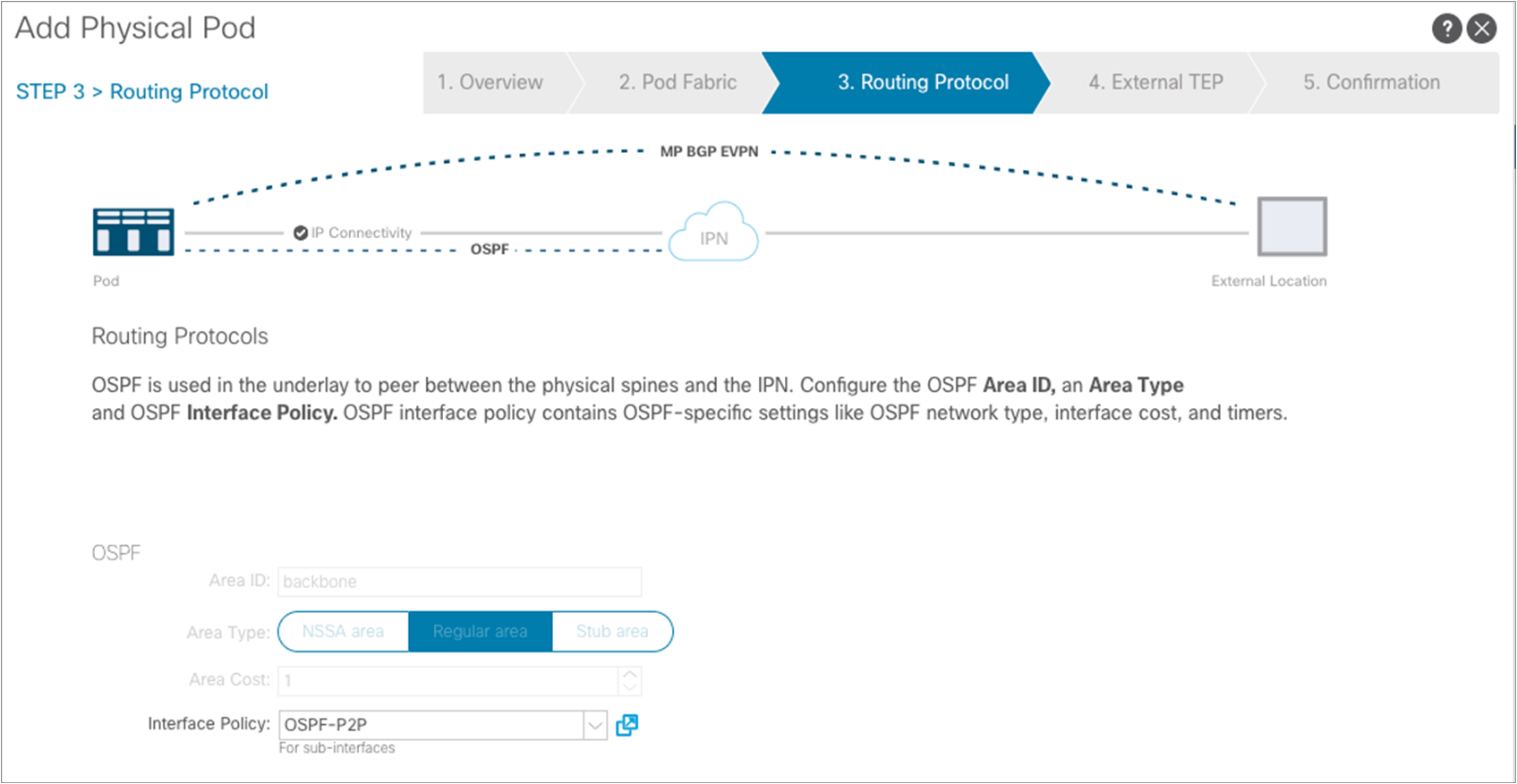Open the help question mark icon
Screen dimensions: 1517x784
click(1446, 29)
